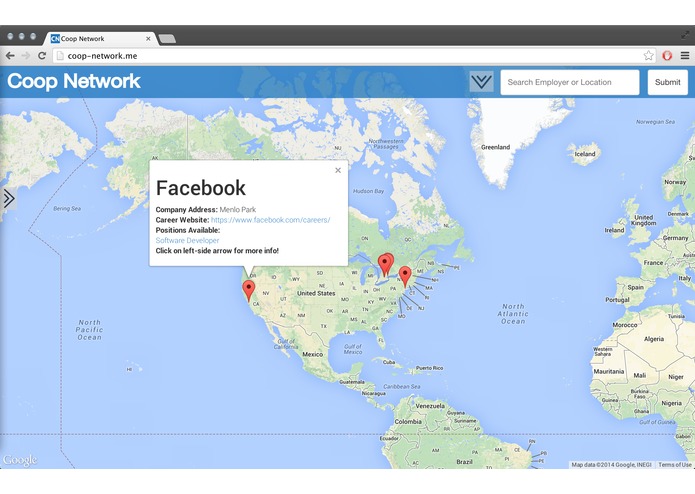The height and width of the screenshot is (494, 695).
Task: Click the 'United States' map label
Action: (316, 293)
